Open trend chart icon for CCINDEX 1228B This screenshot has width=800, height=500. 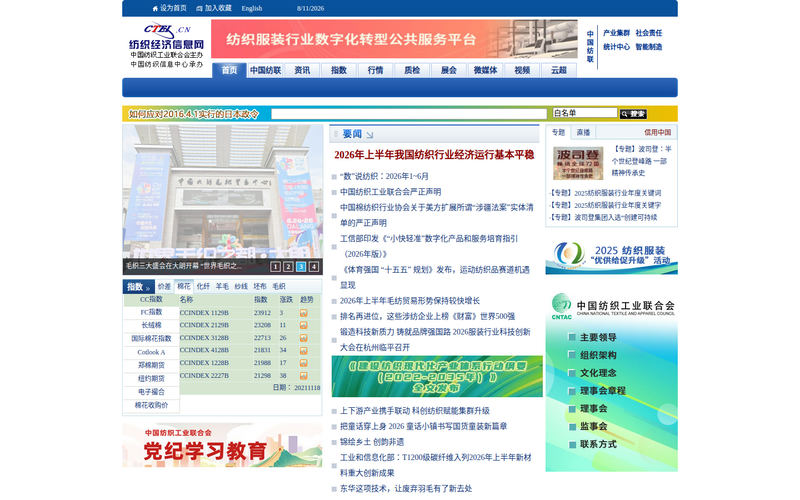[x=304, y=363]
